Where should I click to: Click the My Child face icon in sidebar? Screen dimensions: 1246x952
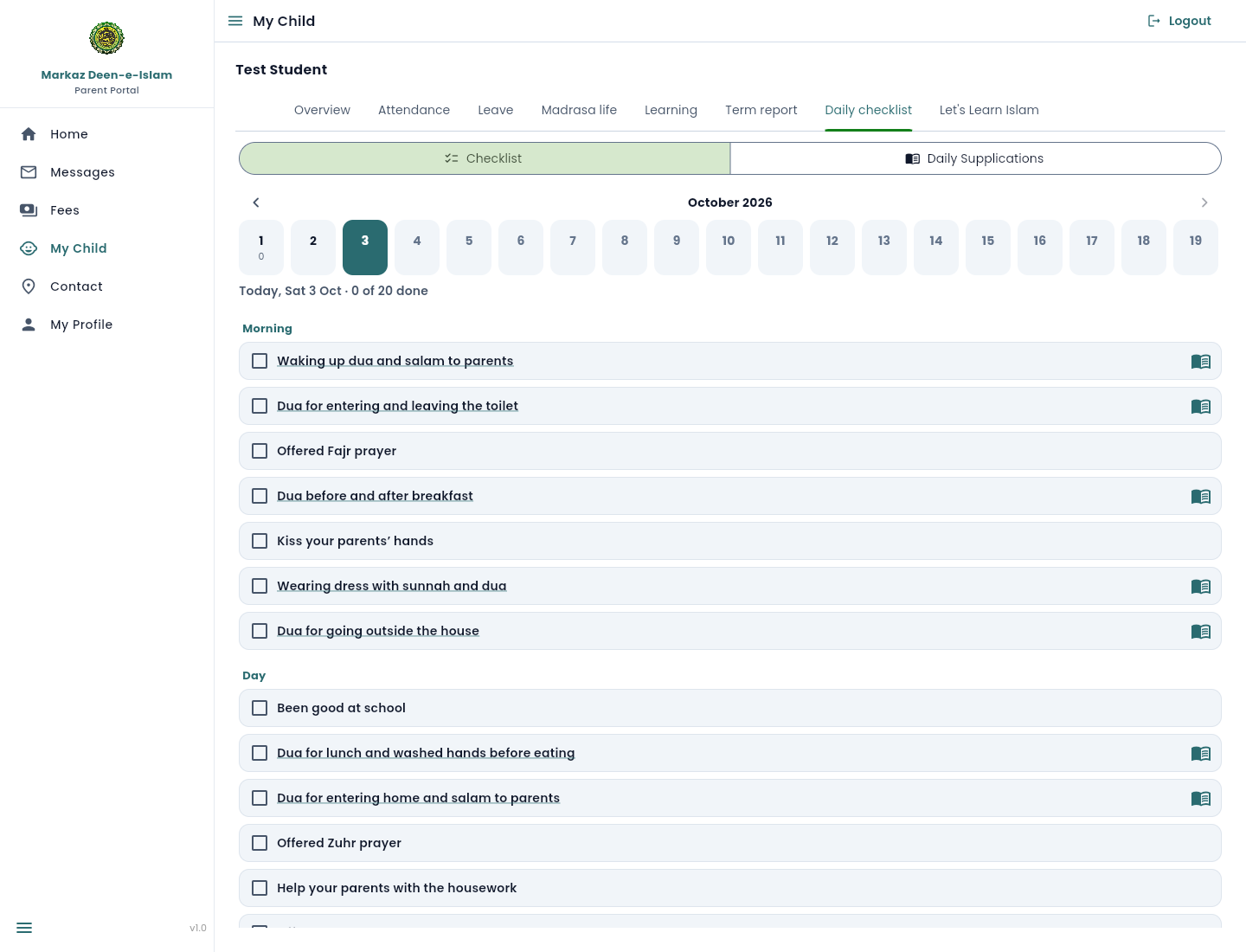click(29, 248)
